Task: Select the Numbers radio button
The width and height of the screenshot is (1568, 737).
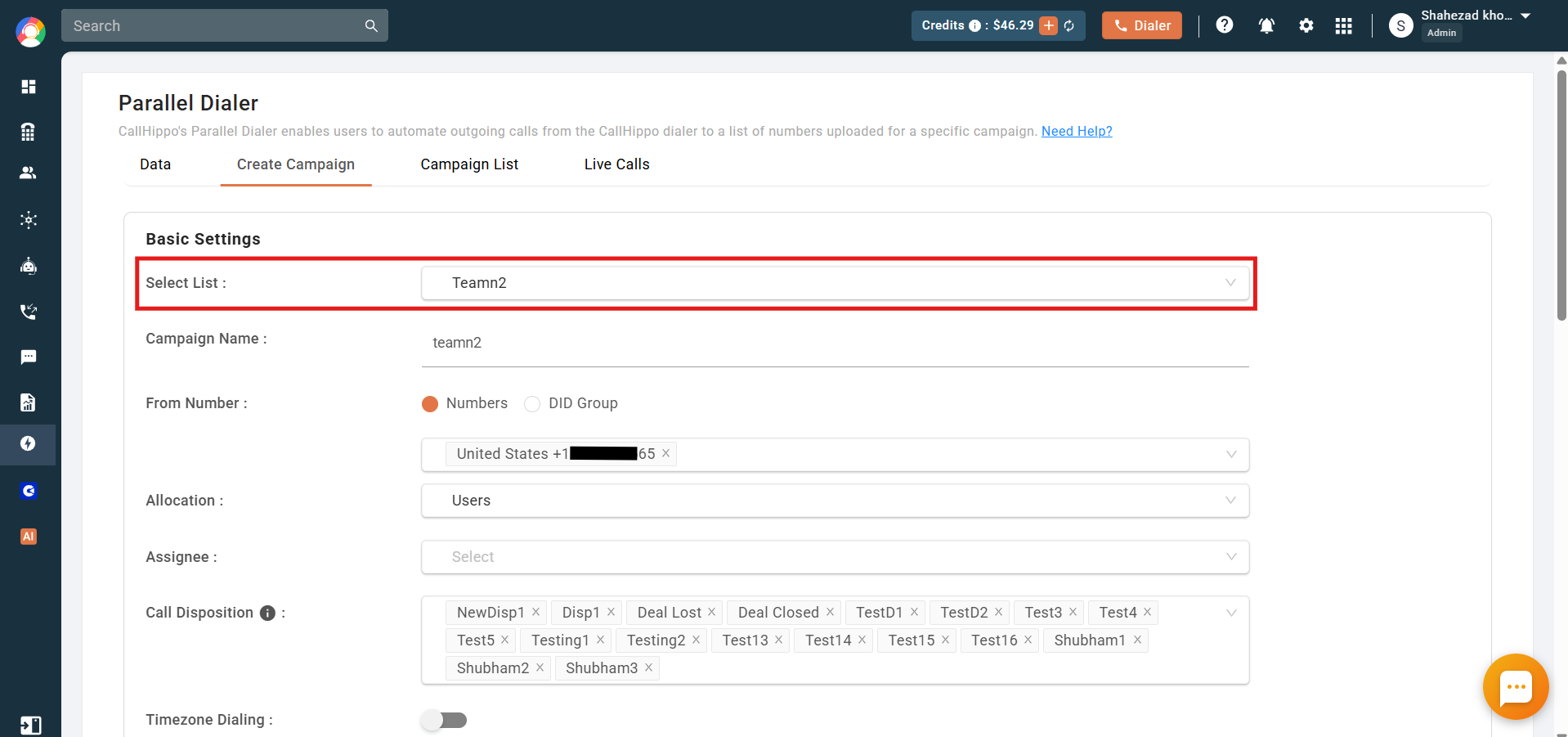Action: (430, 404)
